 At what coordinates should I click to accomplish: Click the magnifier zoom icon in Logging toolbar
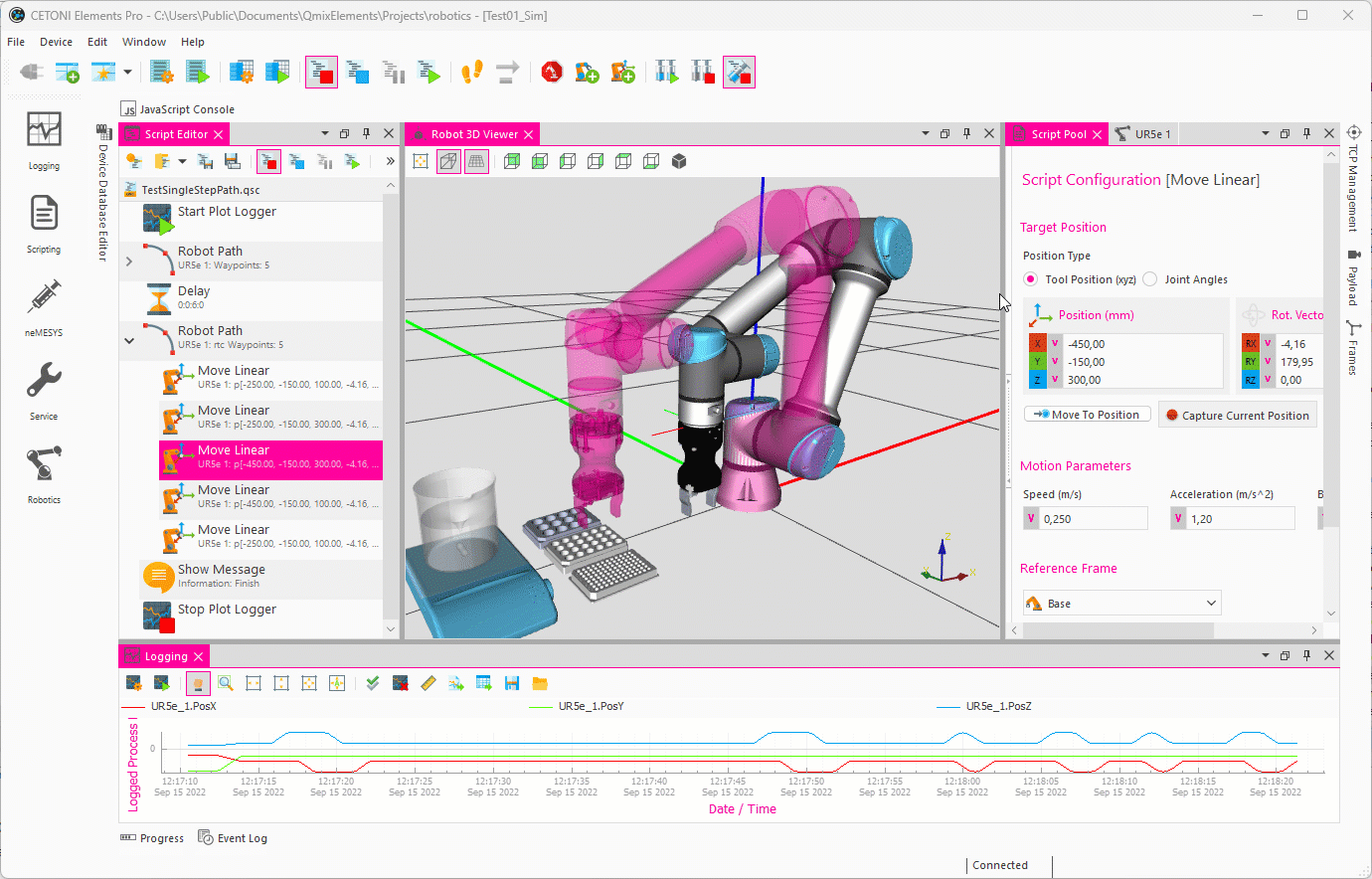pyautogui.click(x=226, y=683)
